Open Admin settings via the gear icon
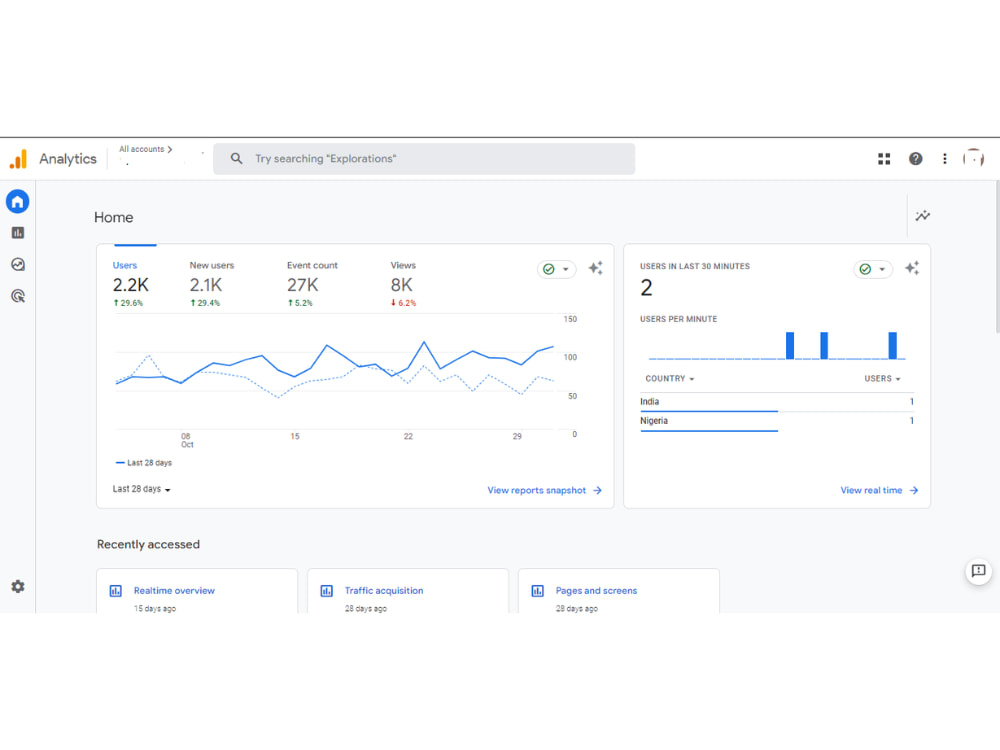 [x=17, y=587]
